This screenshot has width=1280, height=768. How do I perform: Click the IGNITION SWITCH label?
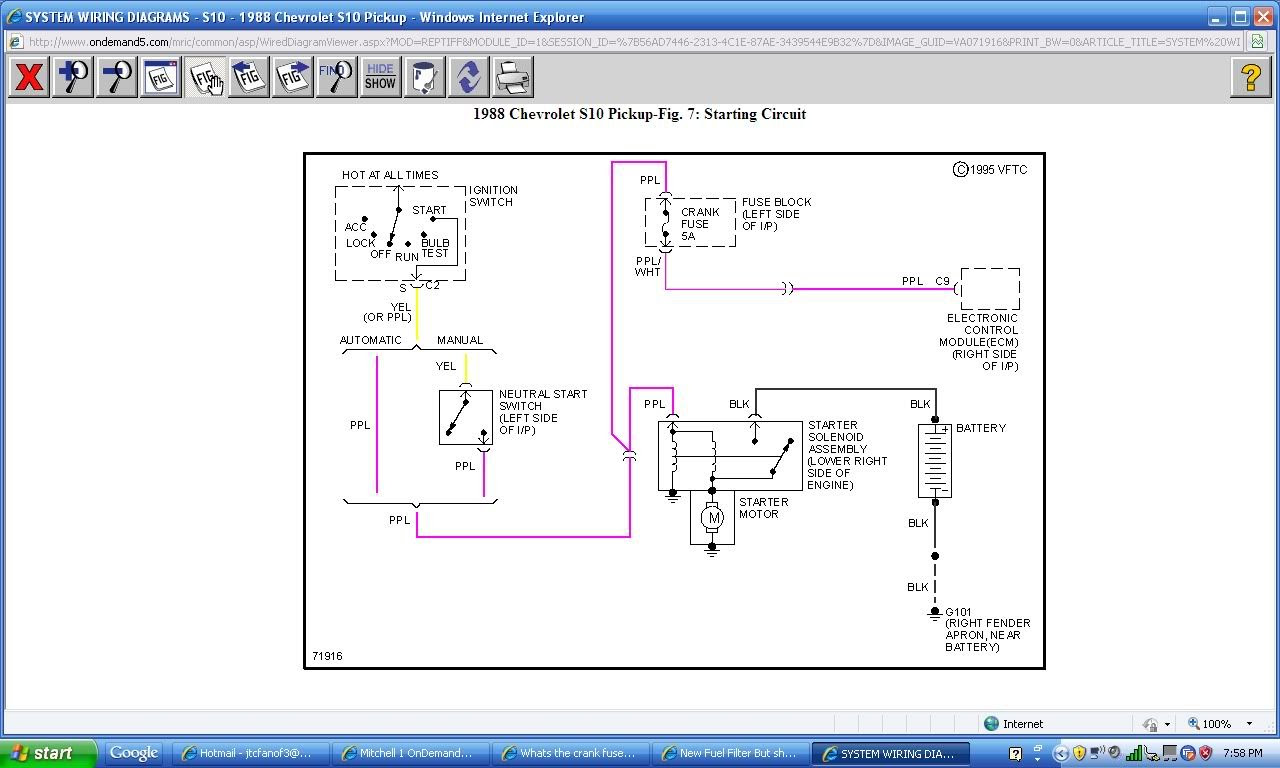pos(493,196)
